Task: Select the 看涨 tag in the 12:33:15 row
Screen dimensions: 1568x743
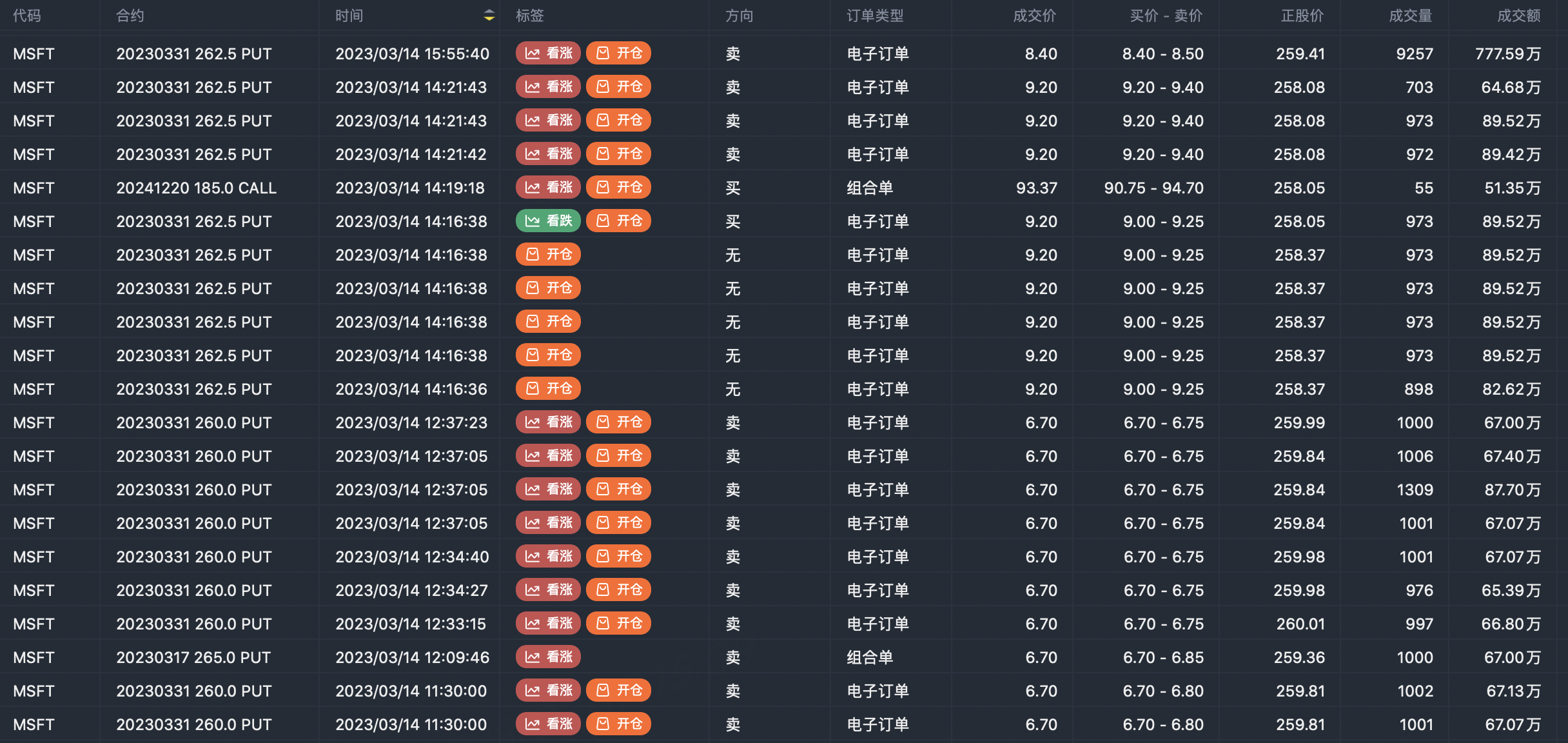Action: pyautogui.click(x=548, y=623)
